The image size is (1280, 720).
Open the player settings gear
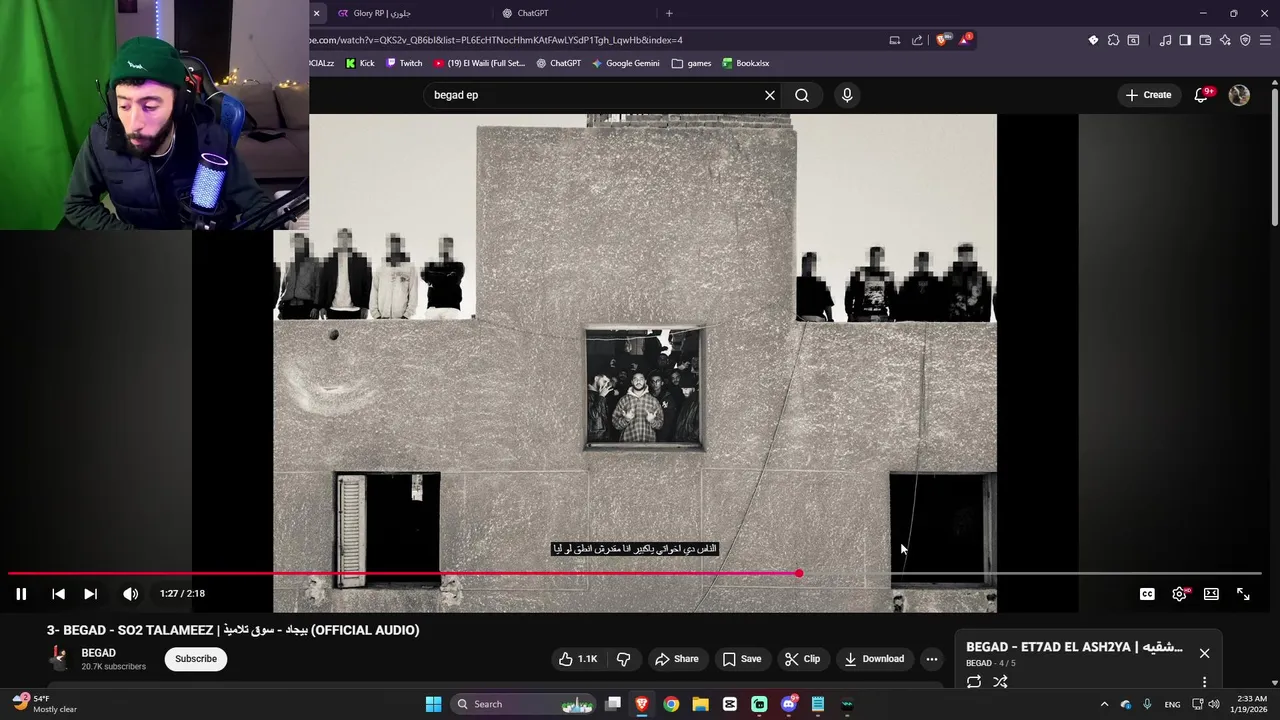pyautogui.click(x=1179, y=594)
